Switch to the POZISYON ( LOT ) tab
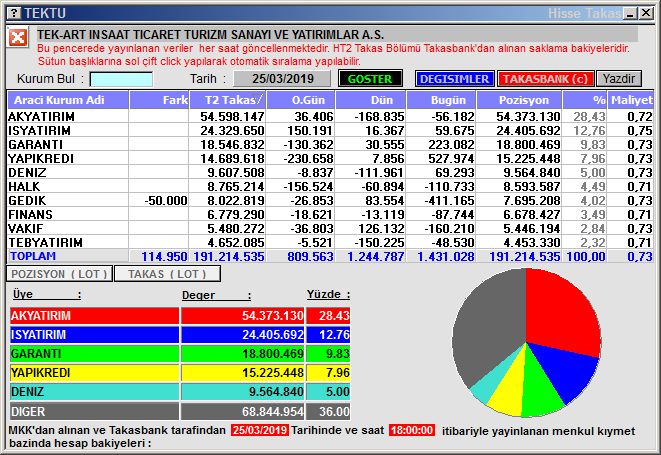661x455 pixels. [x=58, y=273]
